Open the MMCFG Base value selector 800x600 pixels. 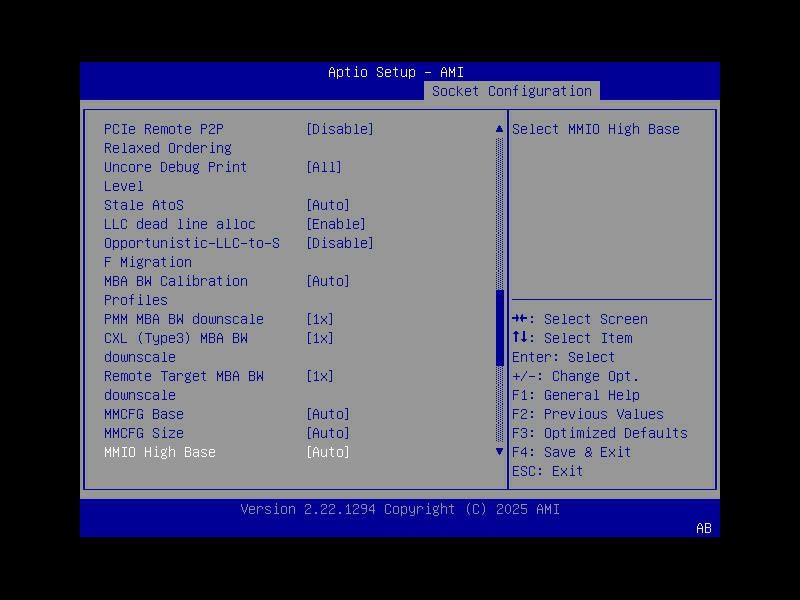coord(330,414)
